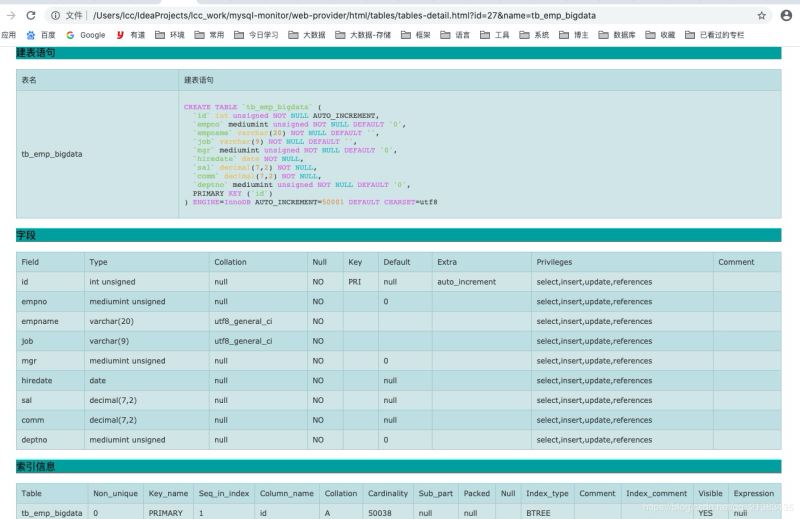Open the 数据库 bookmark folder
Image resolution: width=800 pixels, height=519 pixels.
click(617, 35)
